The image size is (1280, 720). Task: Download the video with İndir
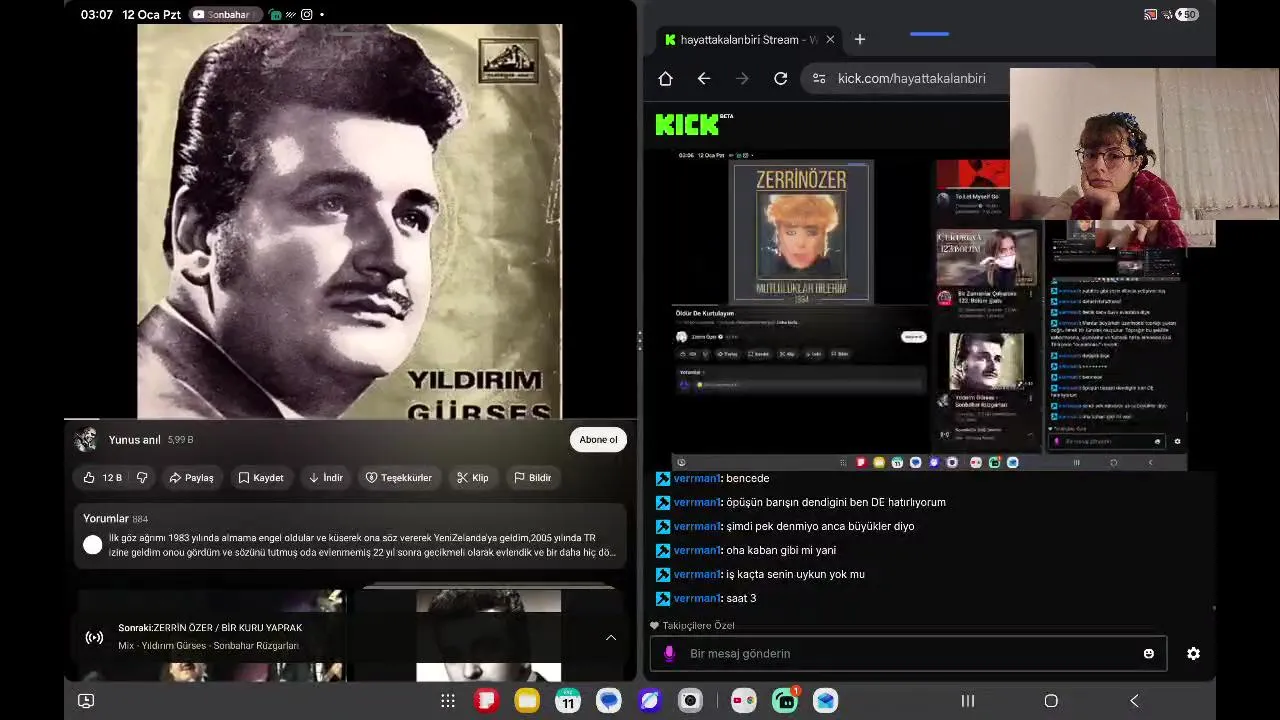click(x=326, y=478)
